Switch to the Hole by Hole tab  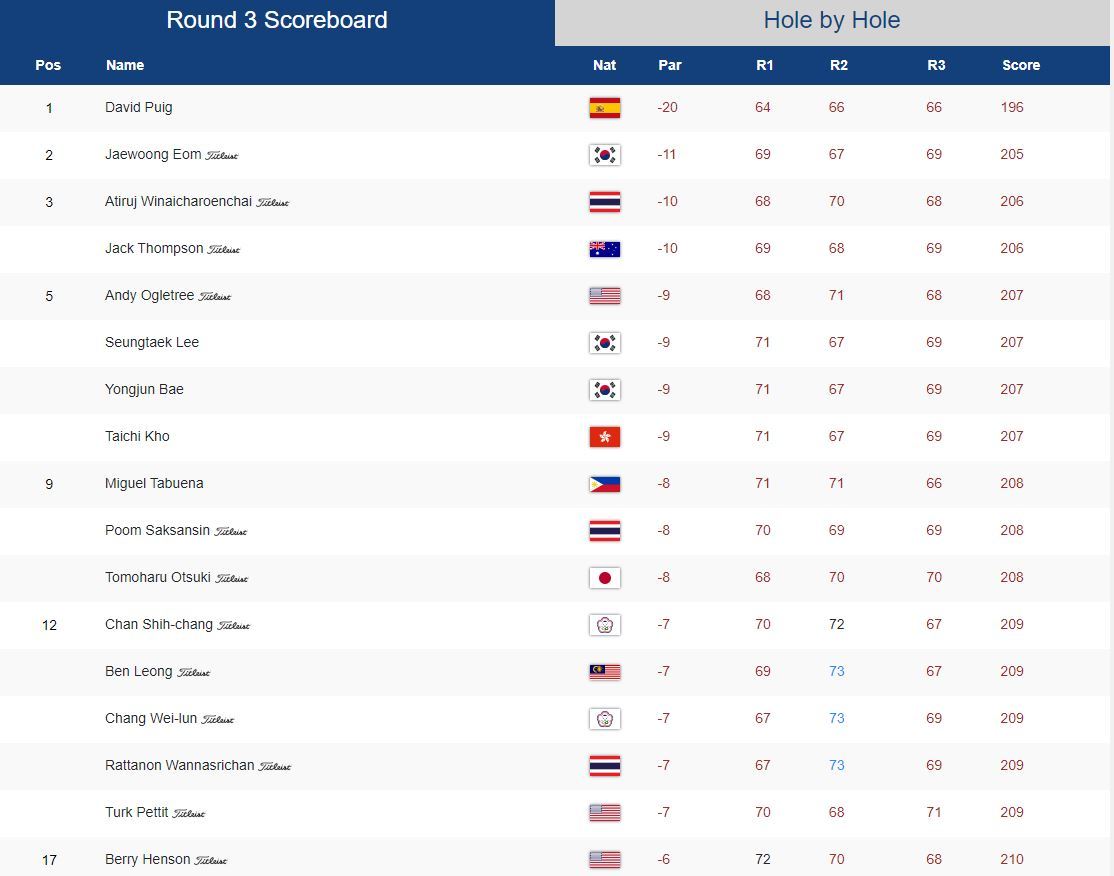click(x=832, y=20)
